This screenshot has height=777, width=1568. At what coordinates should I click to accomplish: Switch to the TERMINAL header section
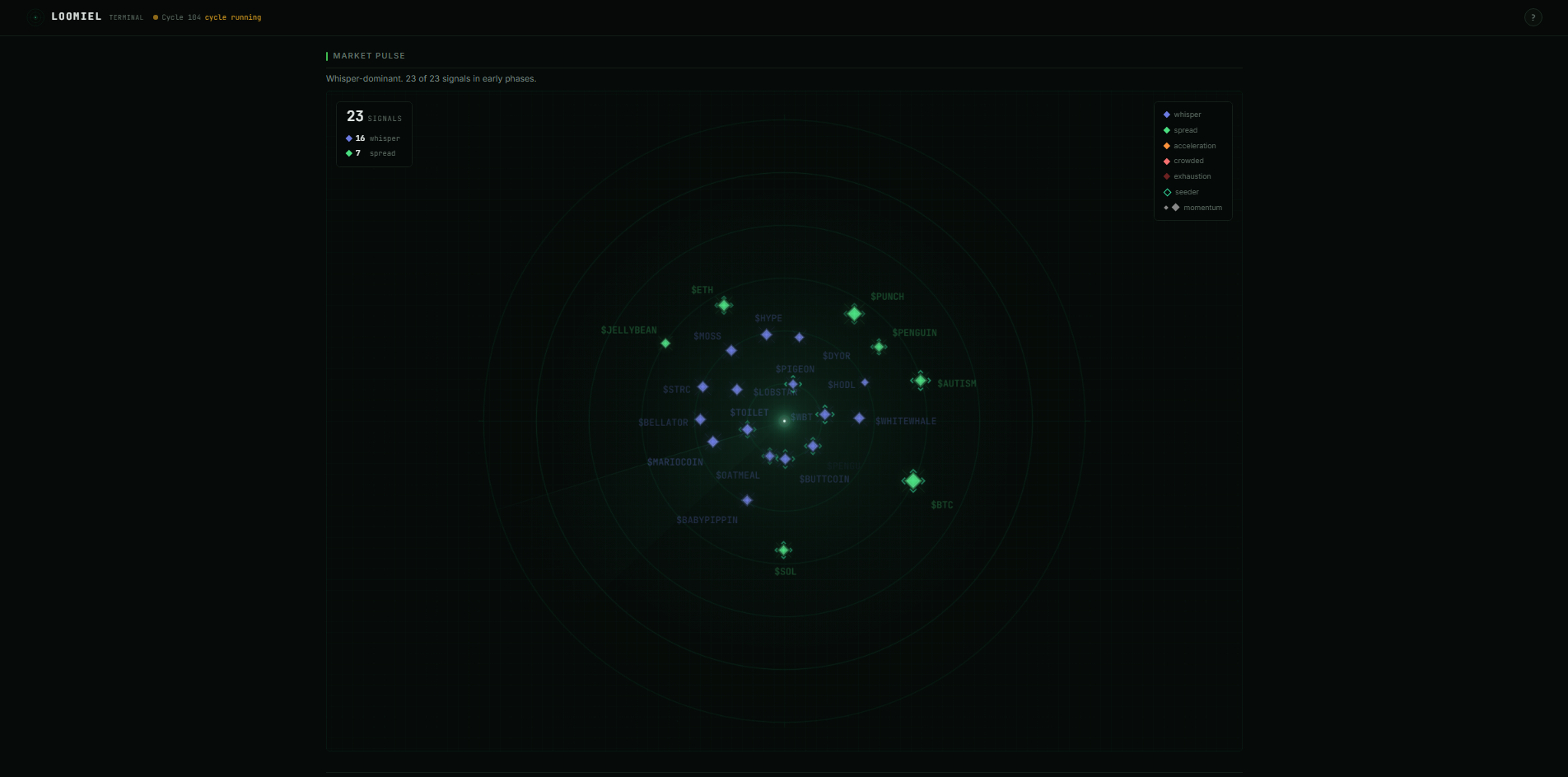(x=125, y=17)
